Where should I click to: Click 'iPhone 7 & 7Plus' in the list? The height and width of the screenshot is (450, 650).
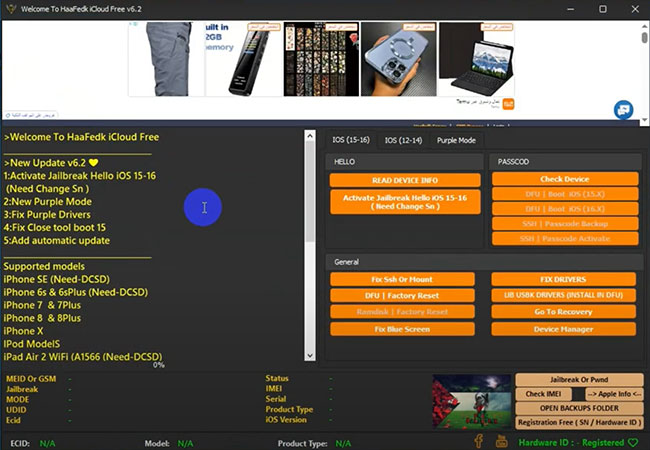coord(42,305)
